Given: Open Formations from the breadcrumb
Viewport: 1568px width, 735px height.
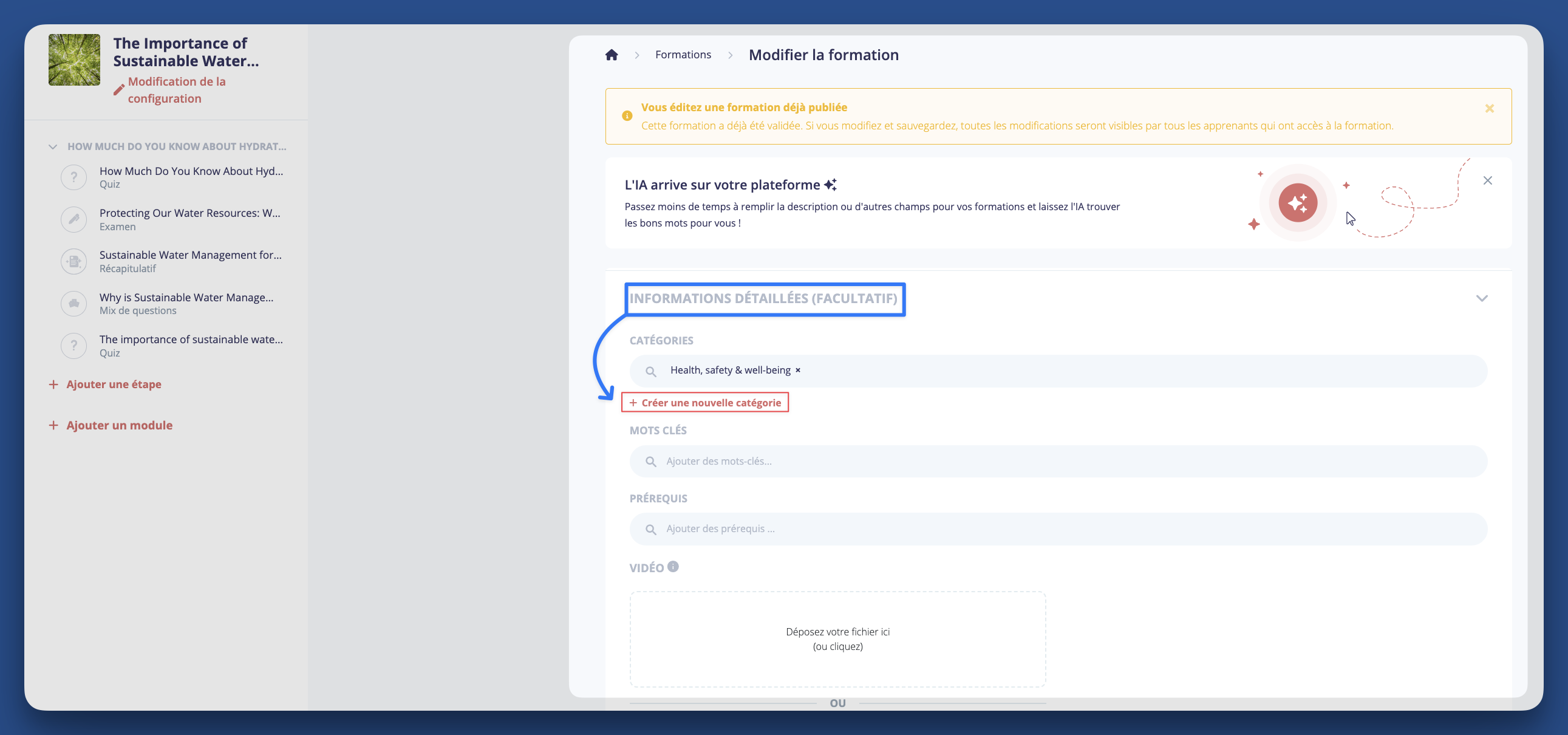Looking at the screenshot, I should tap(683, 54).
